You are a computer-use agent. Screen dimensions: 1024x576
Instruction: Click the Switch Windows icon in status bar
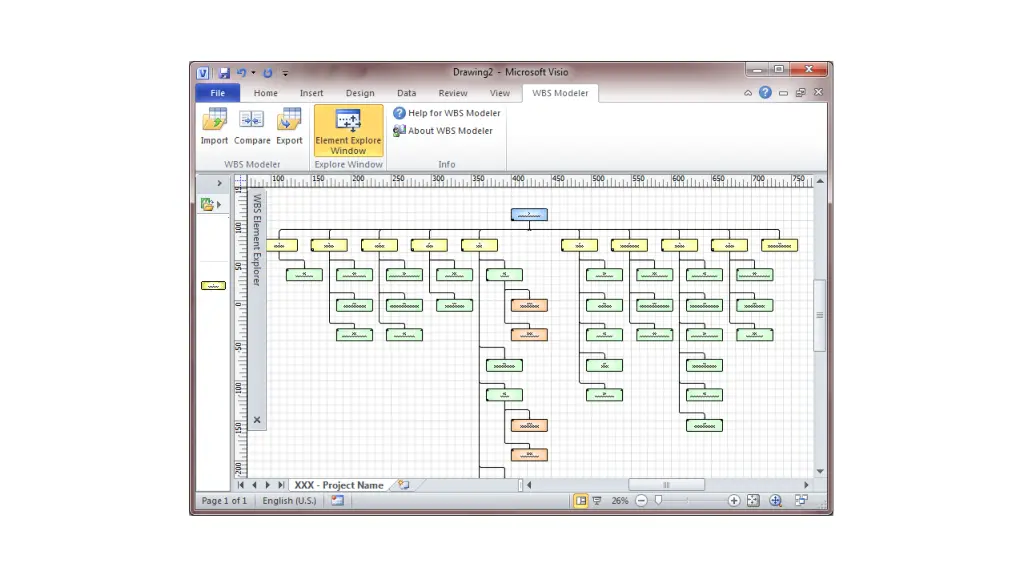801,500
